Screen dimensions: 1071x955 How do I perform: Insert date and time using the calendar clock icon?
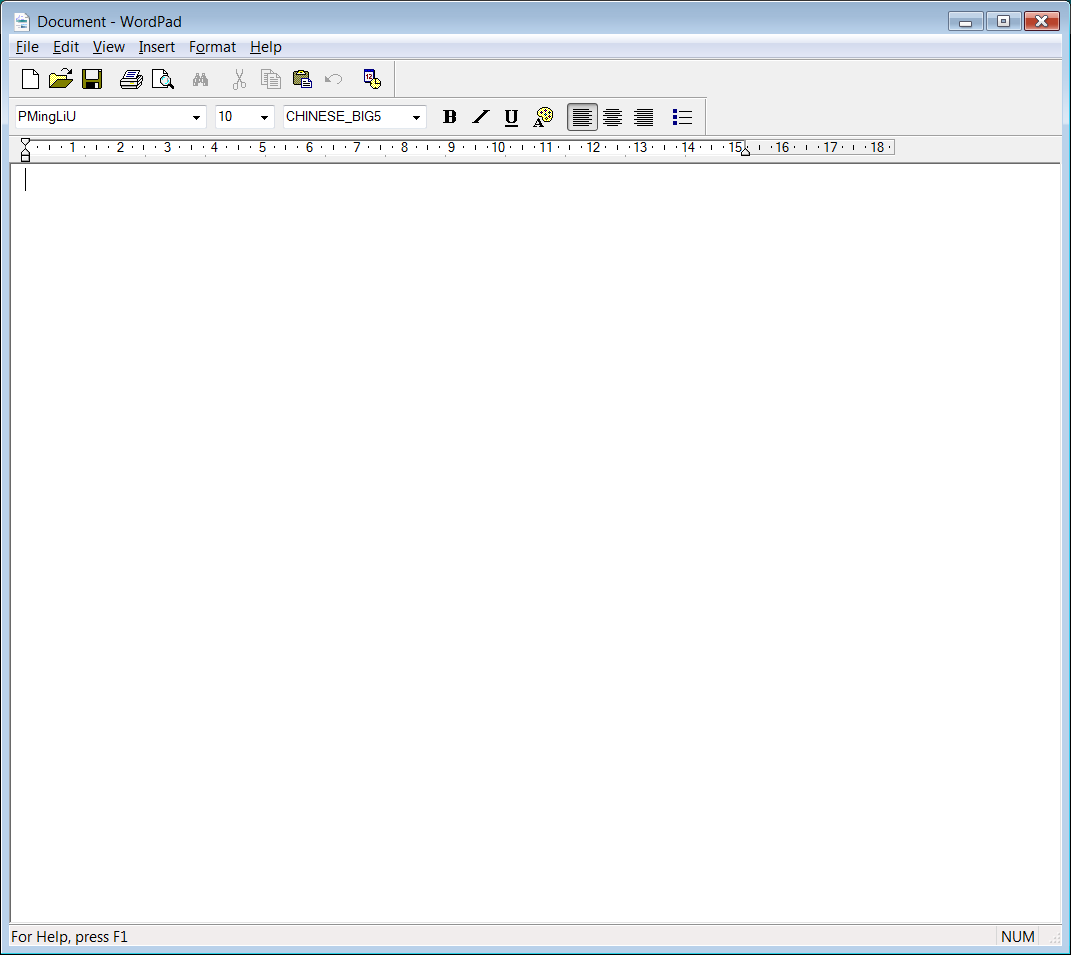pos(372,79)
